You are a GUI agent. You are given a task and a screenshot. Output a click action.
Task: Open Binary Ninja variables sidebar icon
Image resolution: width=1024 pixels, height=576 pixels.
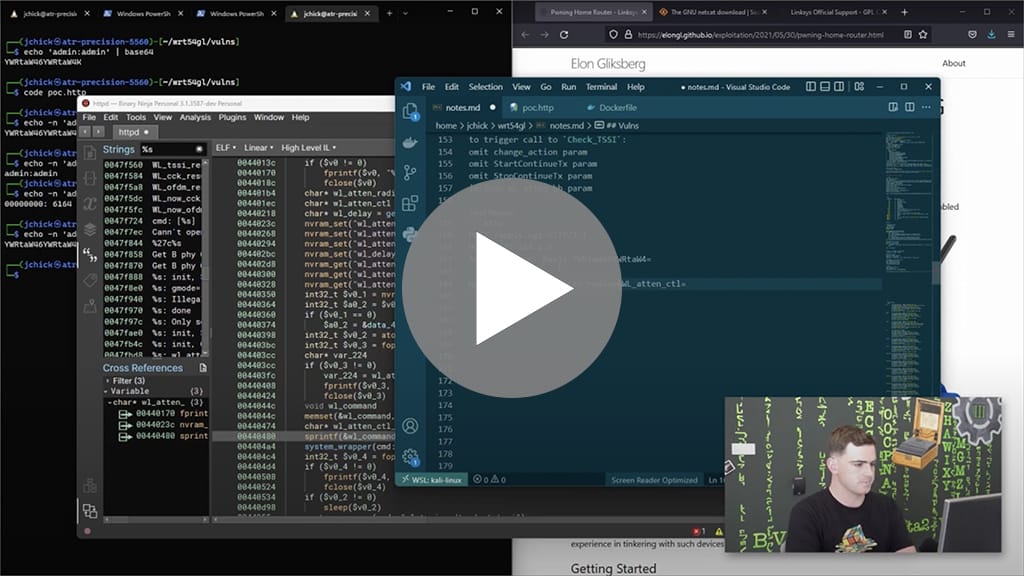click(x=90, y=204)
